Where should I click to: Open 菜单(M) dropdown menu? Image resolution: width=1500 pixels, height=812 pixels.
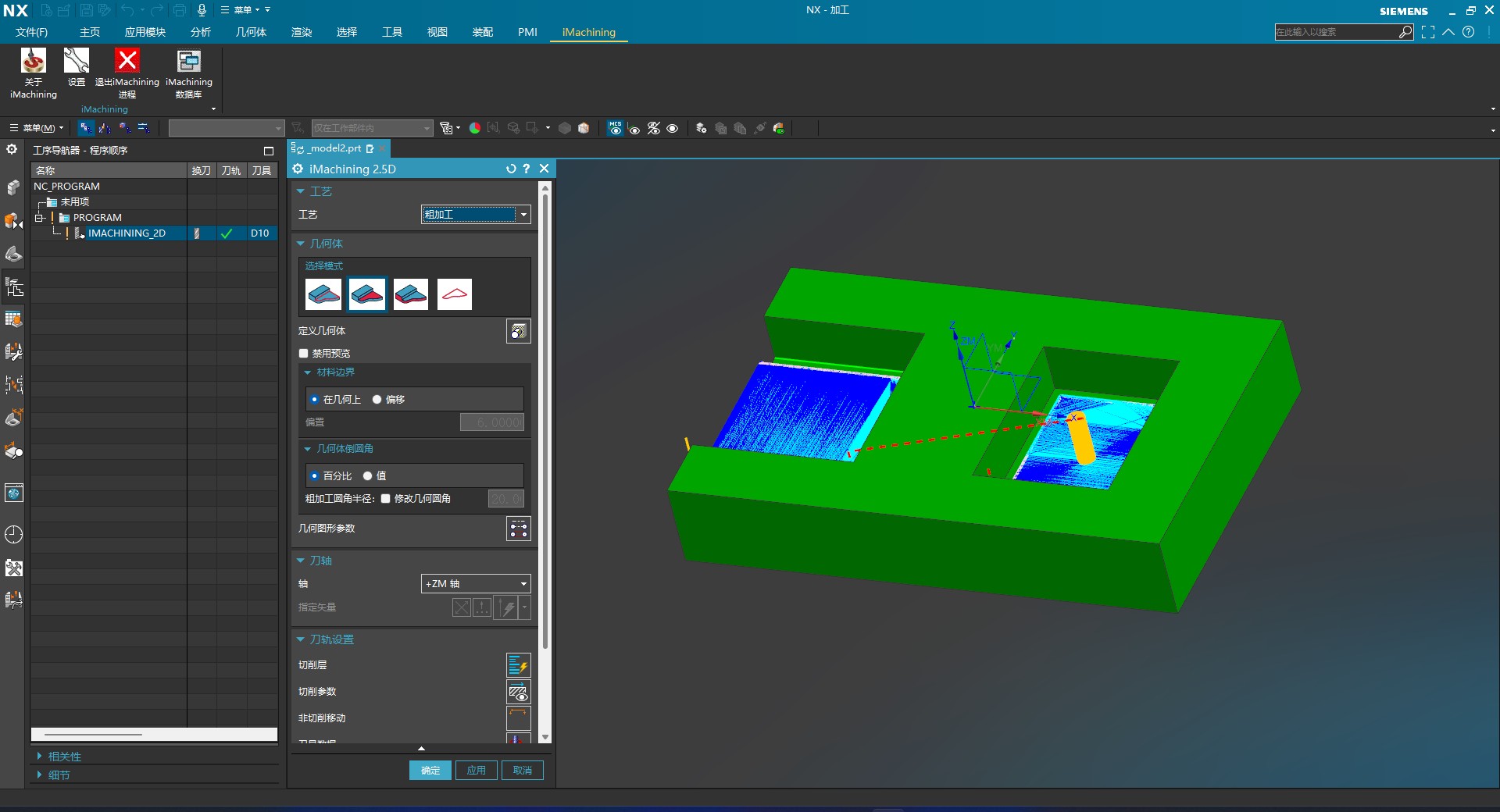coord(37,128)
